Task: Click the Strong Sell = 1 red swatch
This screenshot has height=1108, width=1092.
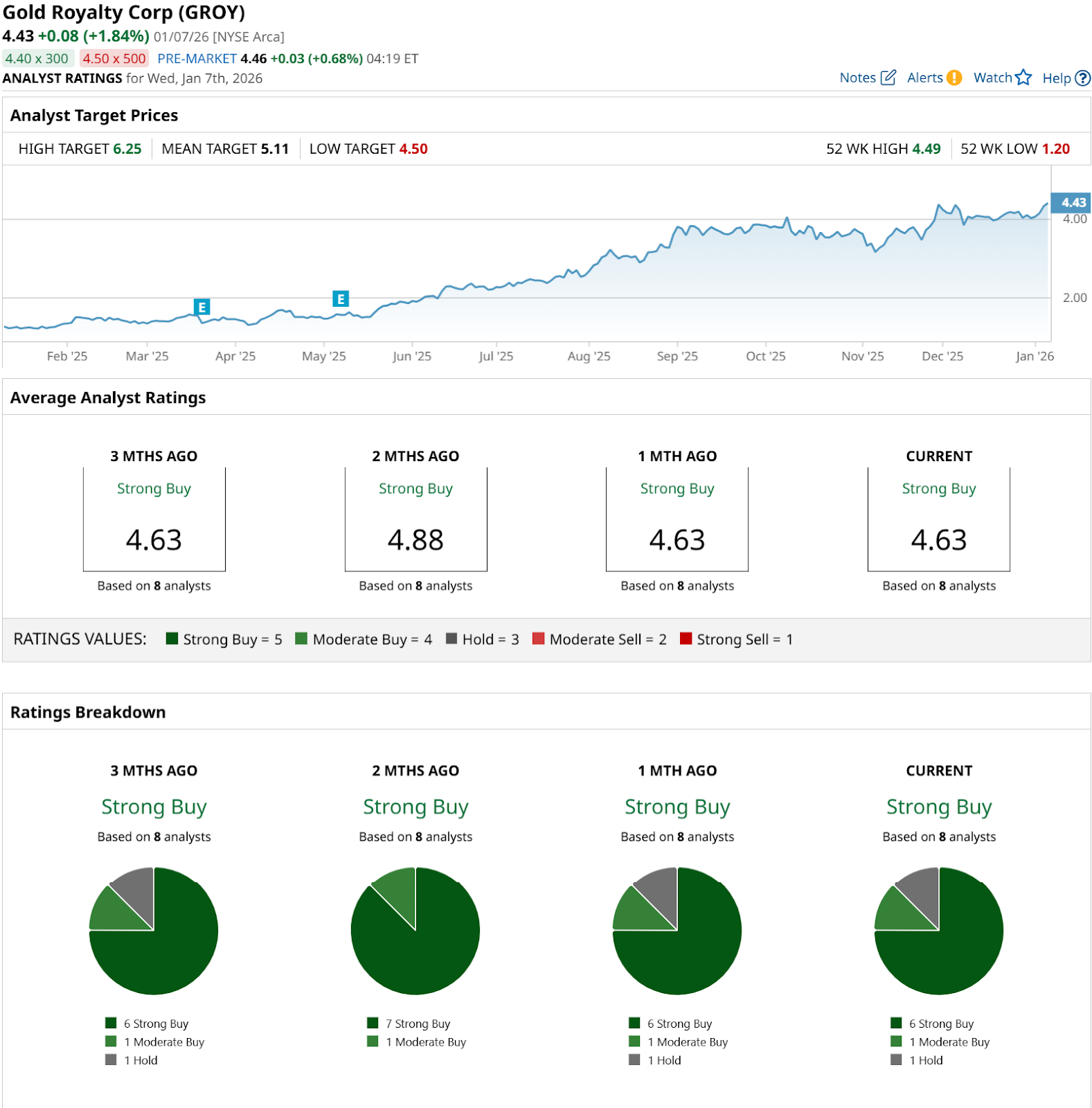Action: (686, 638)
